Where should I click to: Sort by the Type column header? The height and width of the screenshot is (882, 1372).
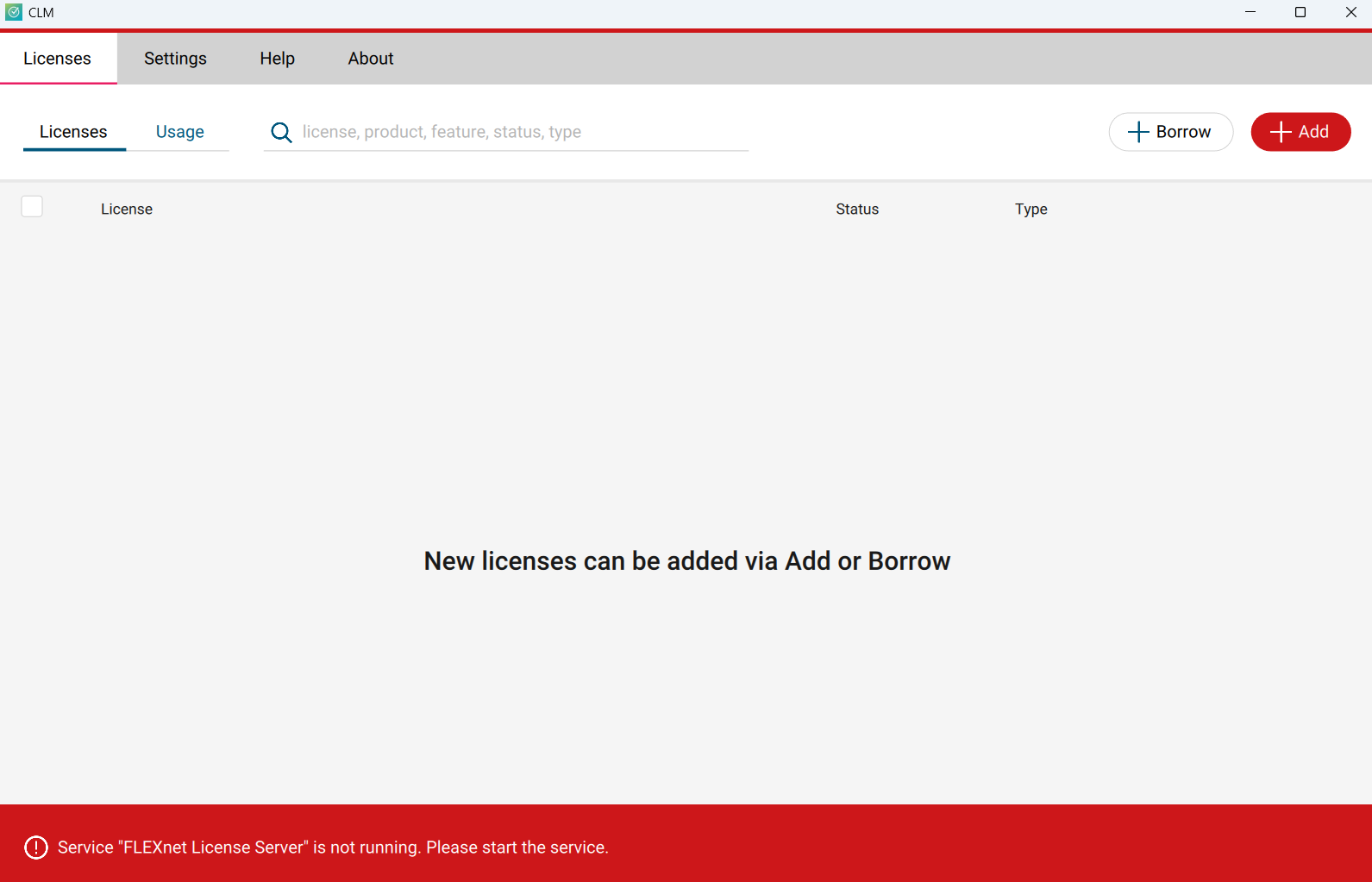pyautogui.click(x=1031, y=210)
